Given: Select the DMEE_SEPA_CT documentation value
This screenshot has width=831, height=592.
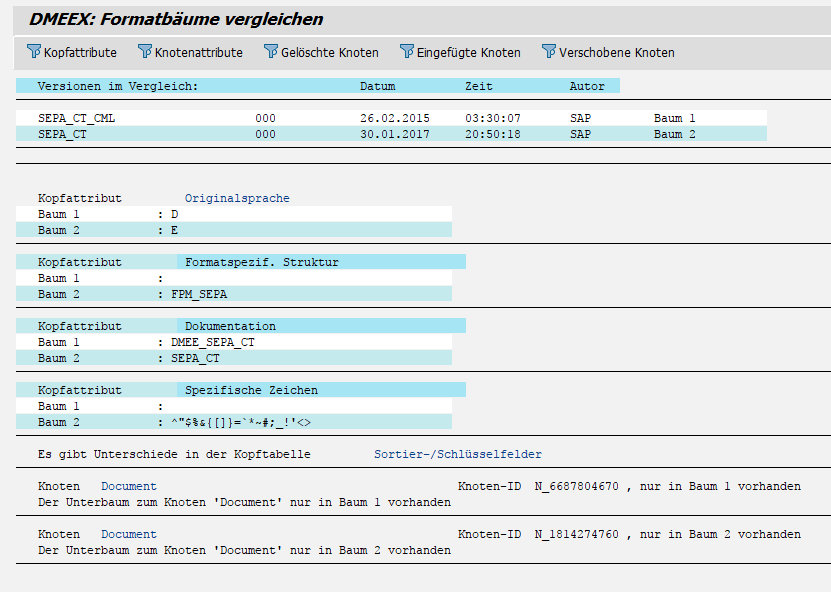Looking at the screenshot, I should 212,342.
